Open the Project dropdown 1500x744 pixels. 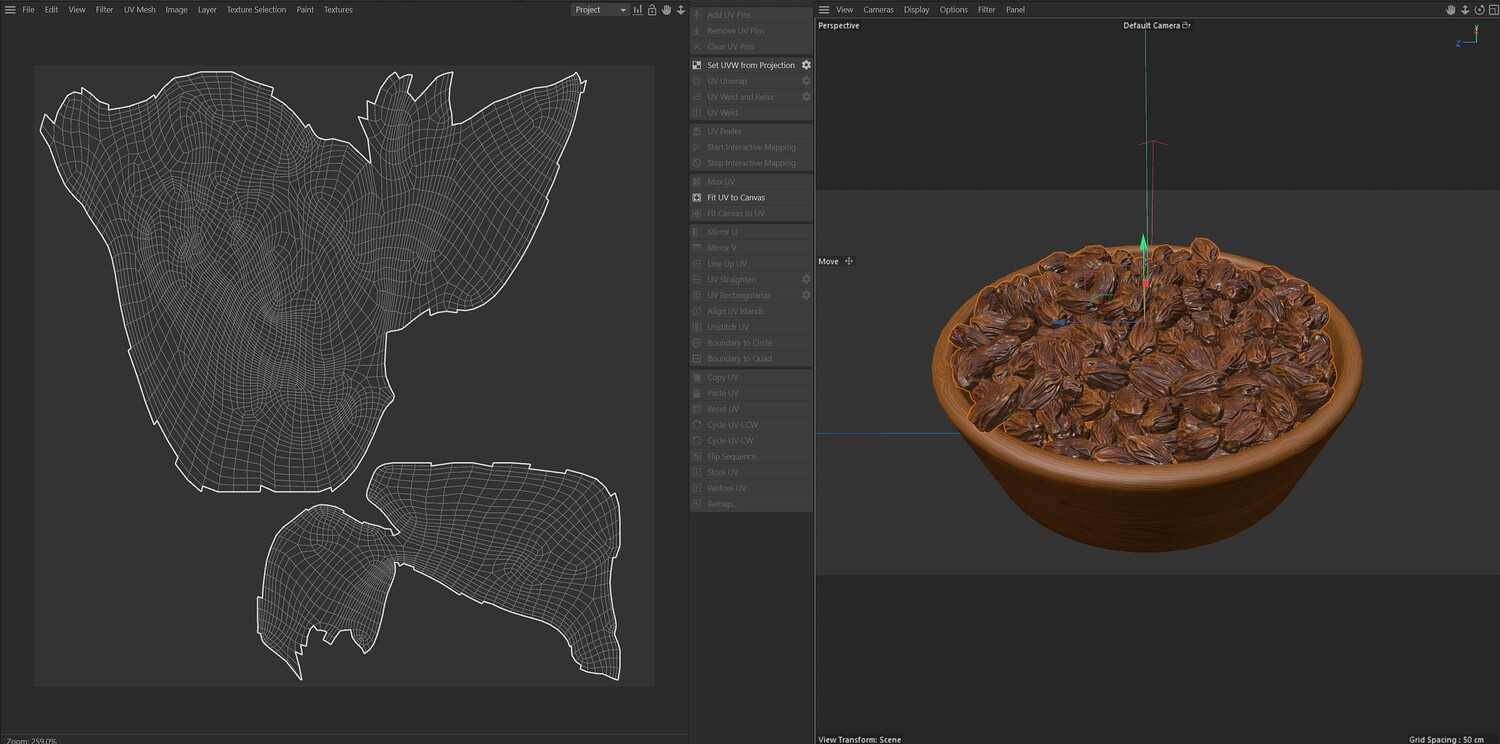[601, 10]
